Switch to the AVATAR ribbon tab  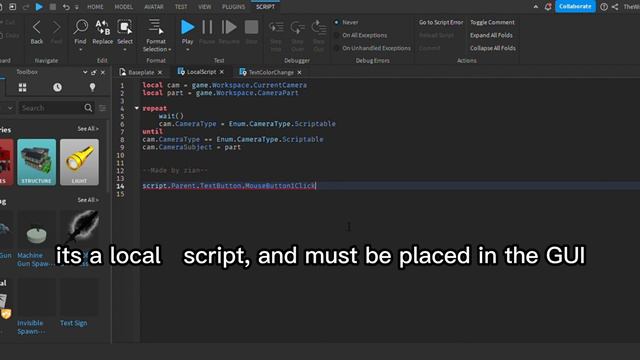[153, 7]
